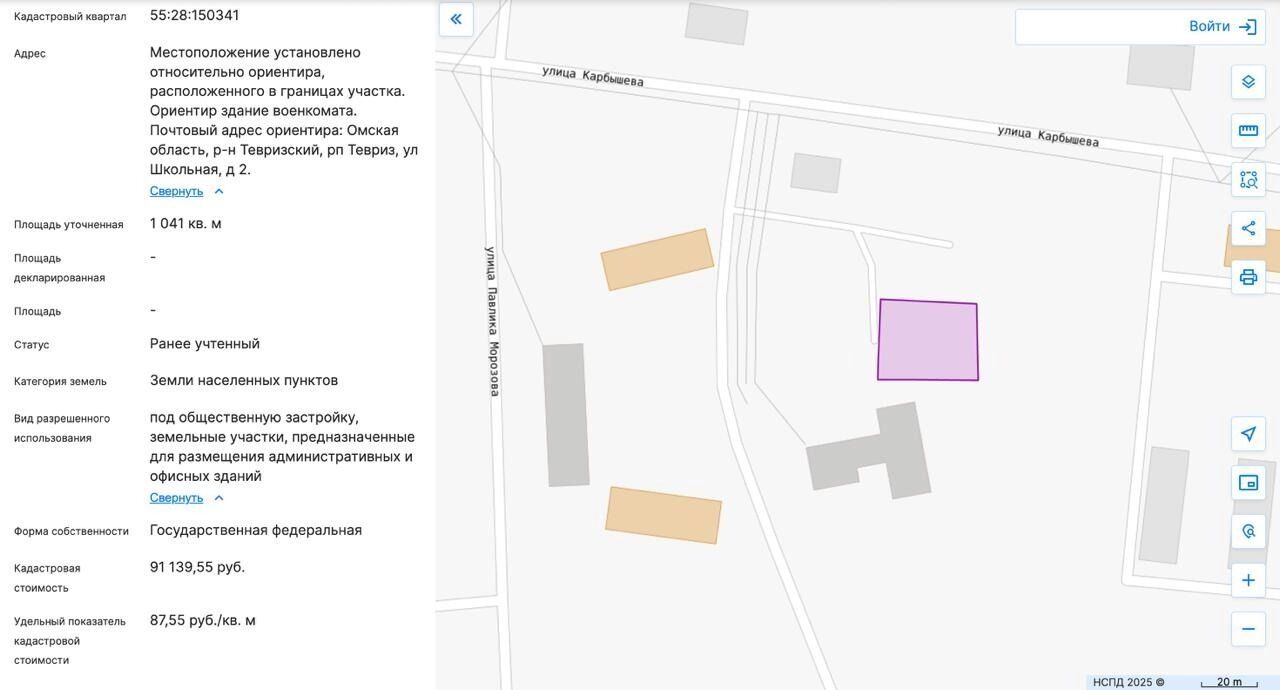Select the ruler measurement tool

point(1248,131)
